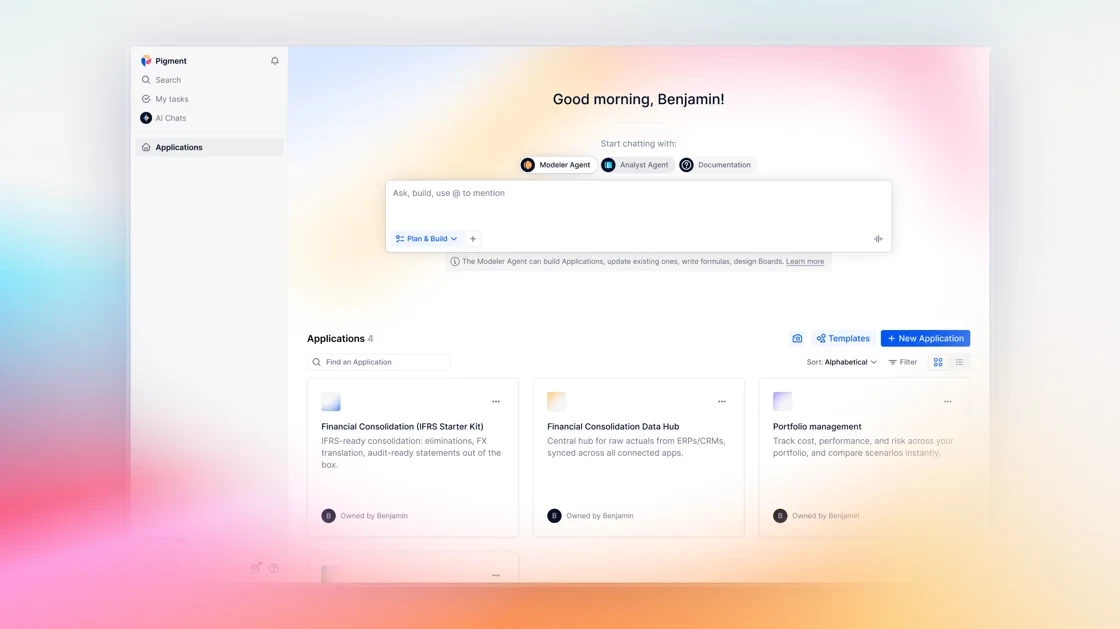This screenshot has width=1120, height=629.
Task: Create a New Application
Action: click(925, 338)
